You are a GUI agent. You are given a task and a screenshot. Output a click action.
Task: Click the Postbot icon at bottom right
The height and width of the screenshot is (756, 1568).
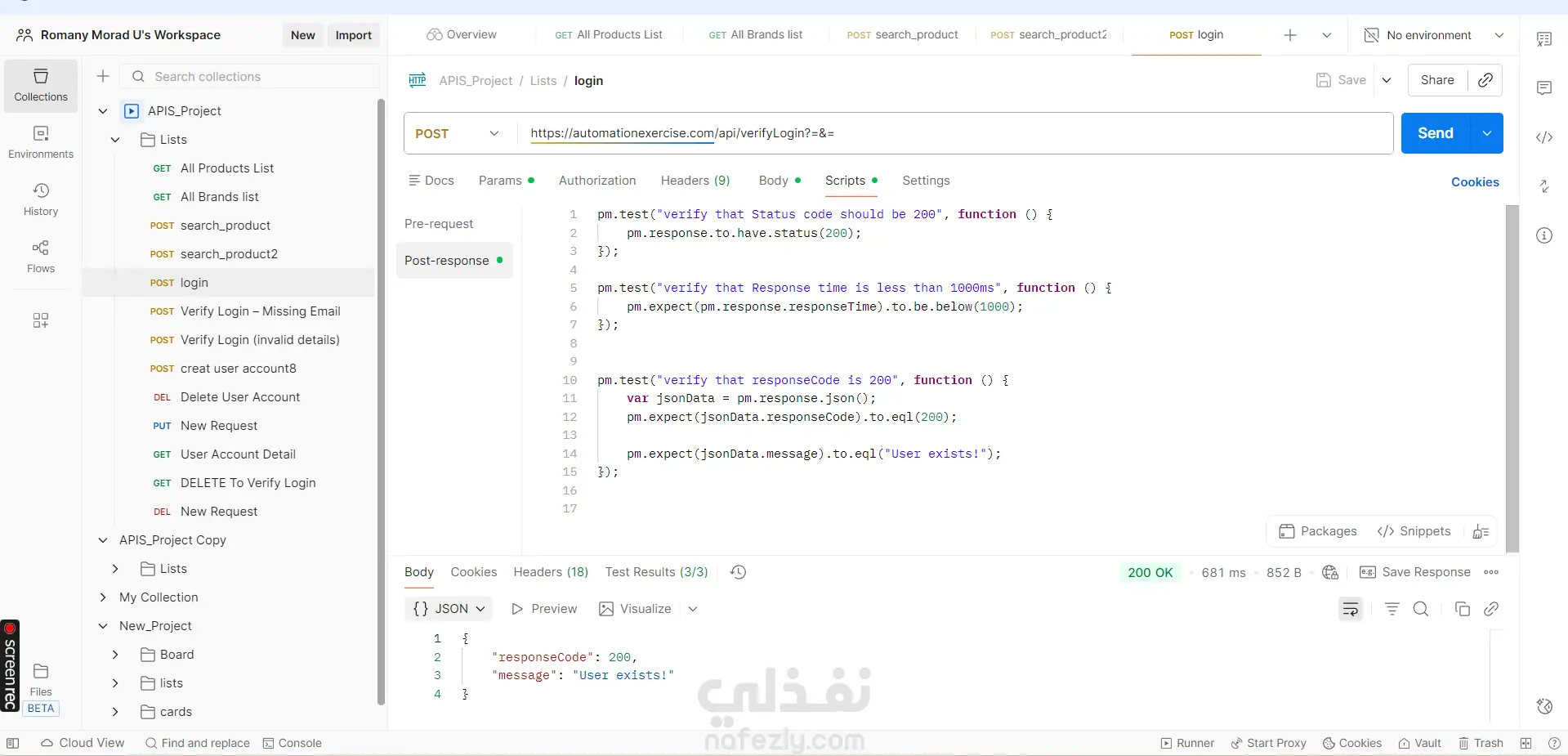pyautogui.click(x=1543, y=706)
